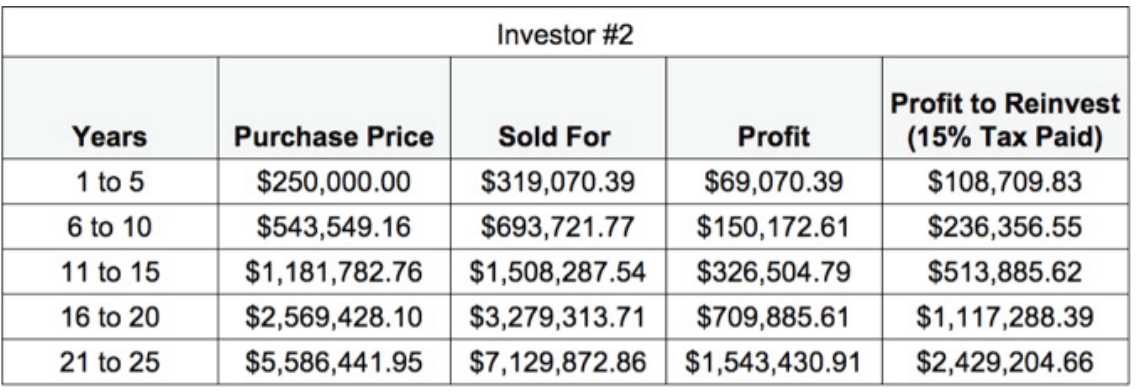Click the $69,070.39 profit cell
This screenshot has width=1136, height=392.
[x=774, y=182]
